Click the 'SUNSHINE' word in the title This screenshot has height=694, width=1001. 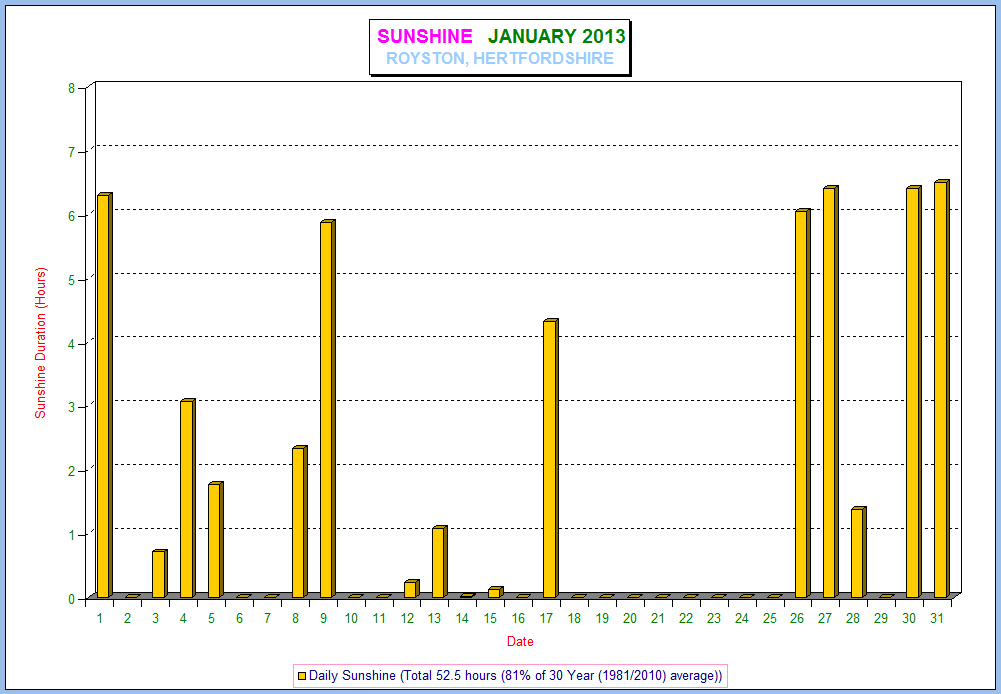(425, 36)
